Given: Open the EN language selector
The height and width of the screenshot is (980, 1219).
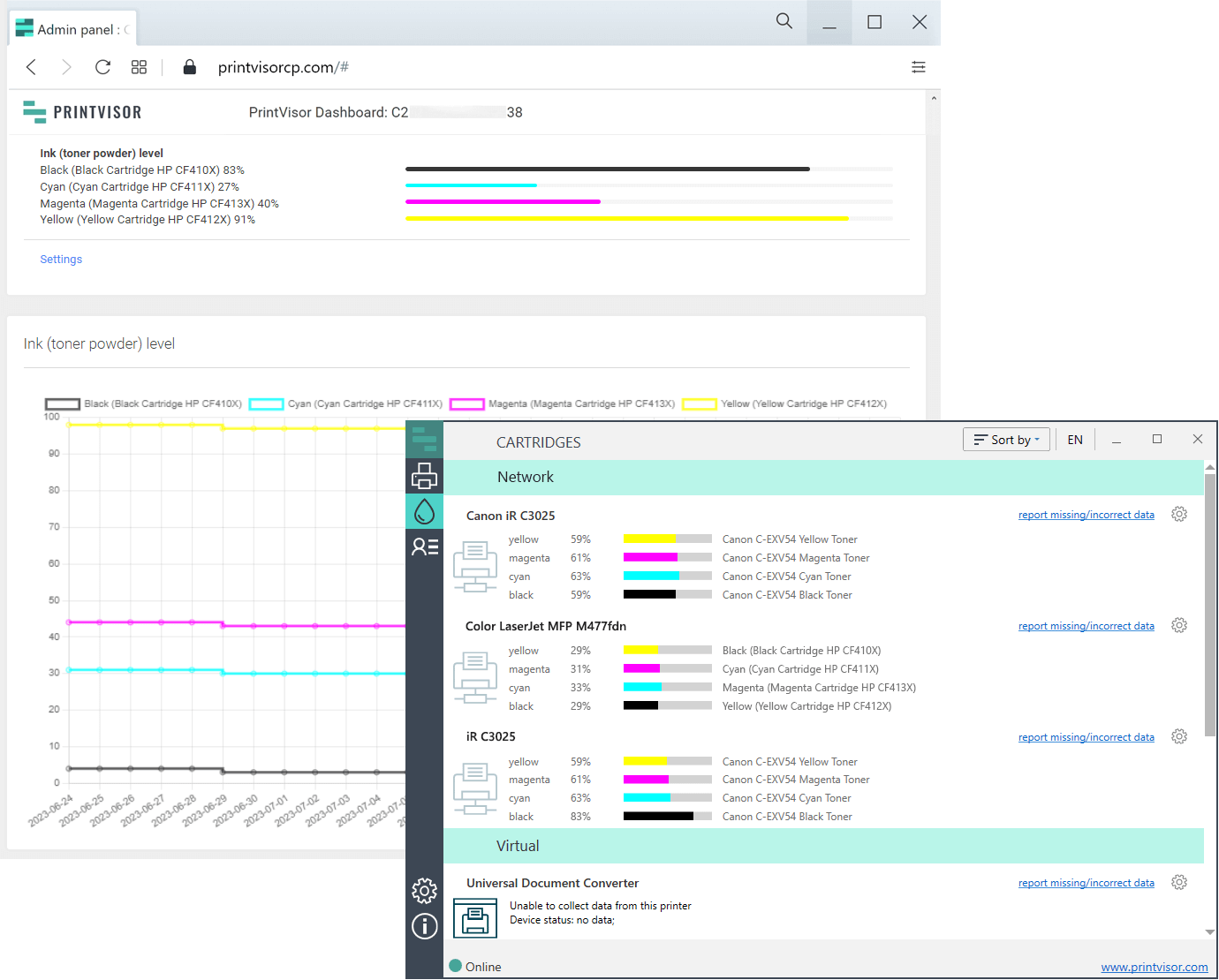Looking at the screenshot, I should (x=1074, y=440).
